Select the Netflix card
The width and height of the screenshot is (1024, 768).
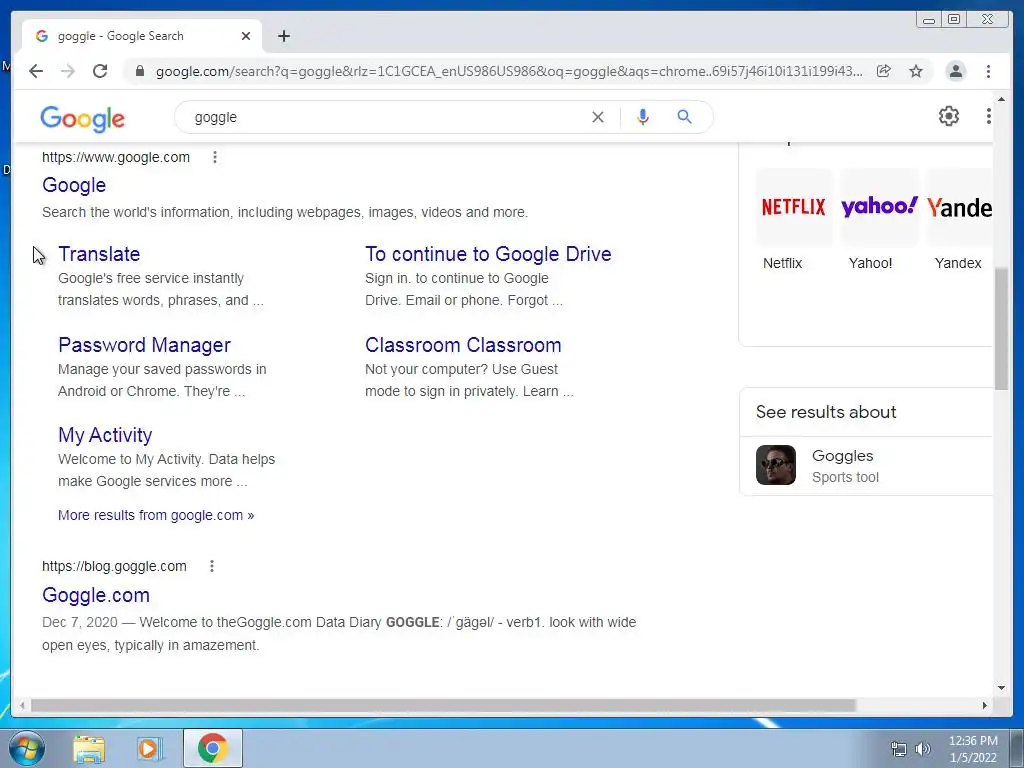(x=793, y=221)
